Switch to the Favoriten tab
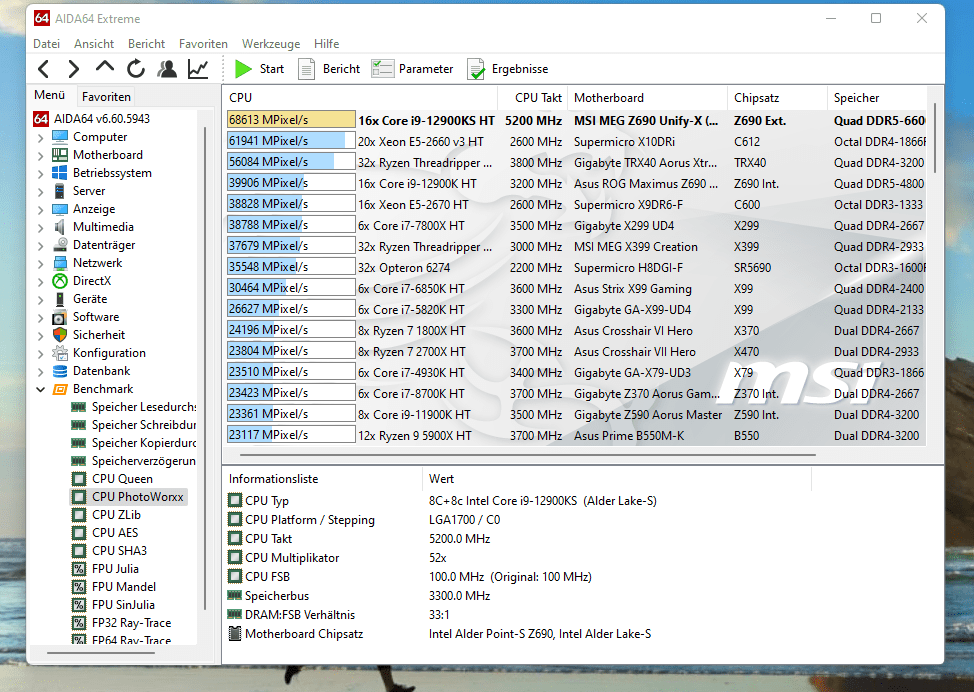This screenshot has height=692, width=974. click(106, 96)
